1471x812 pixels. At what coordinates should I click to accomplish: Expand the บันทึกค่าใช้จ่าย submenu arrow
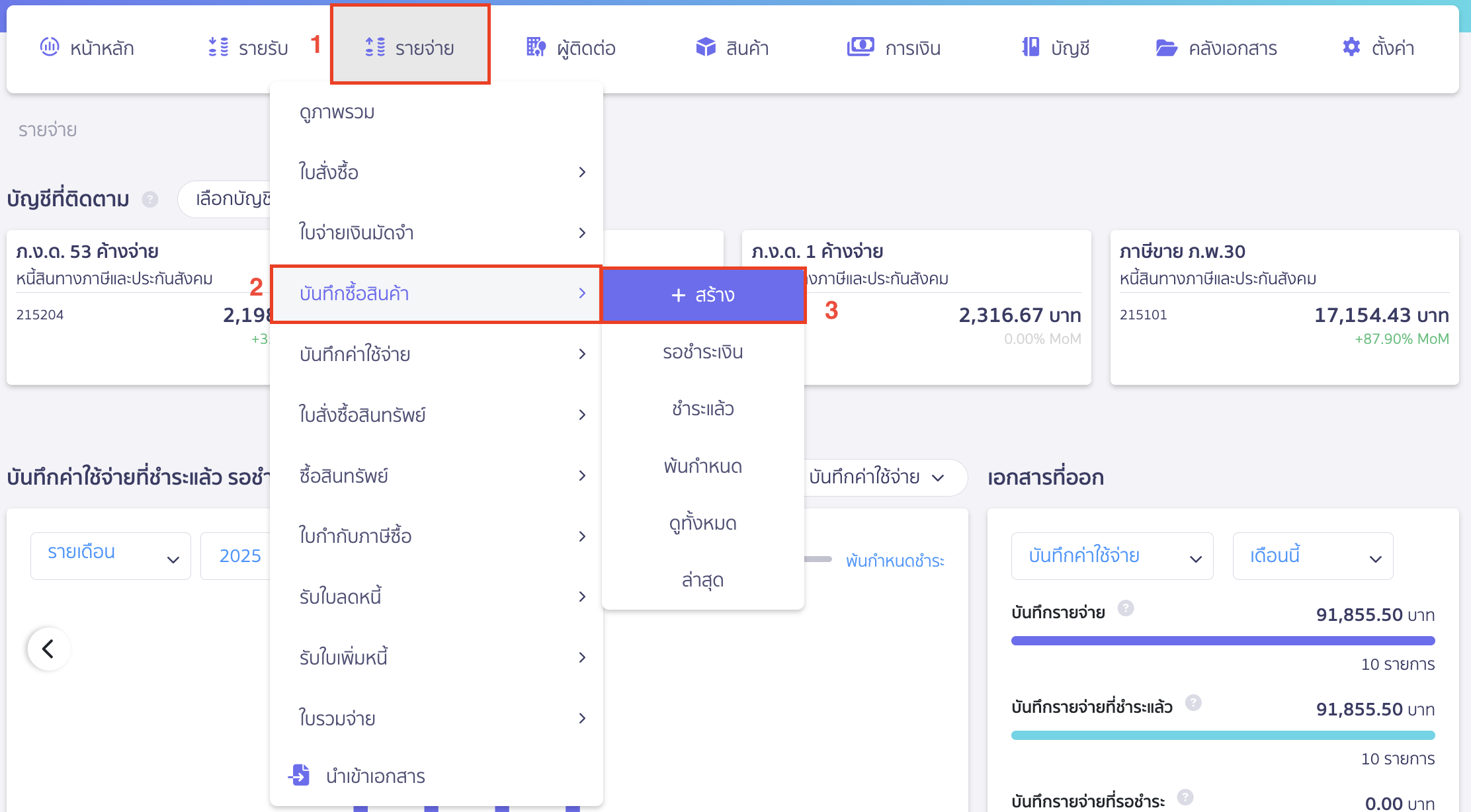(582, 354)
